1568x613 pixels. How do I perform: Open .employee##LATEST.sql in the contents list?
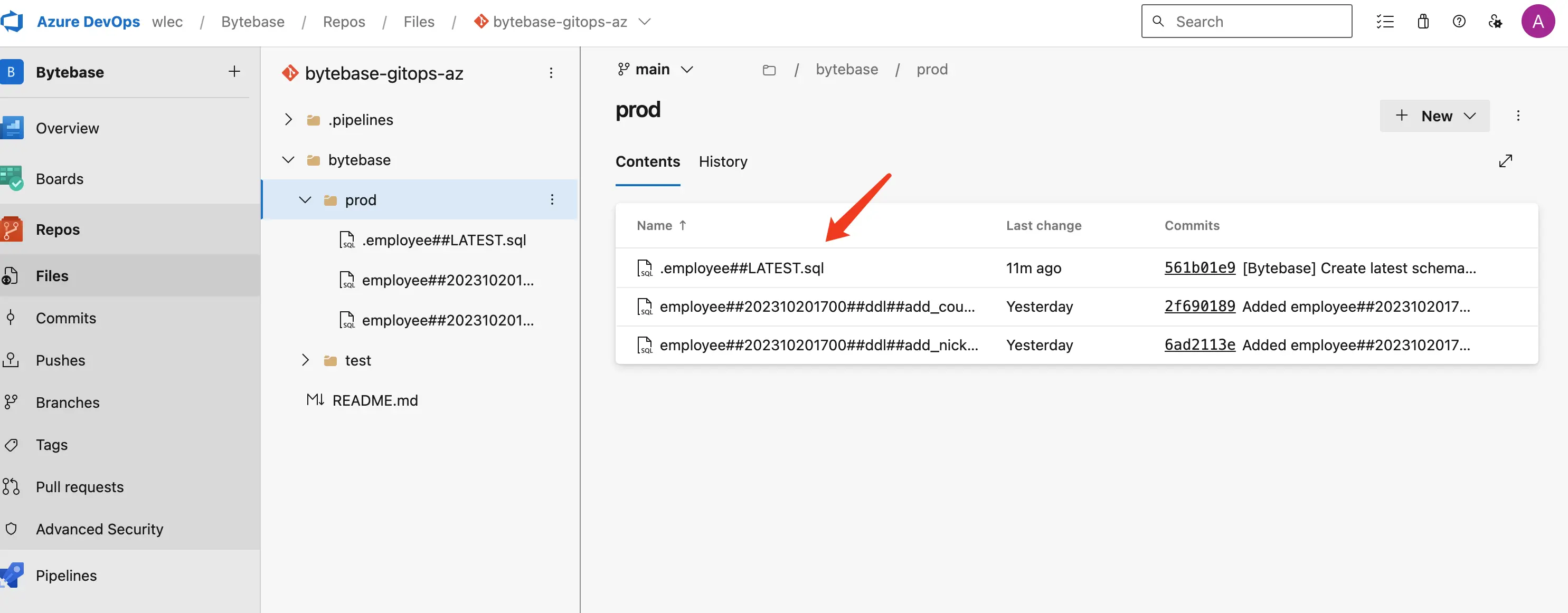click(x=741, y=268)
